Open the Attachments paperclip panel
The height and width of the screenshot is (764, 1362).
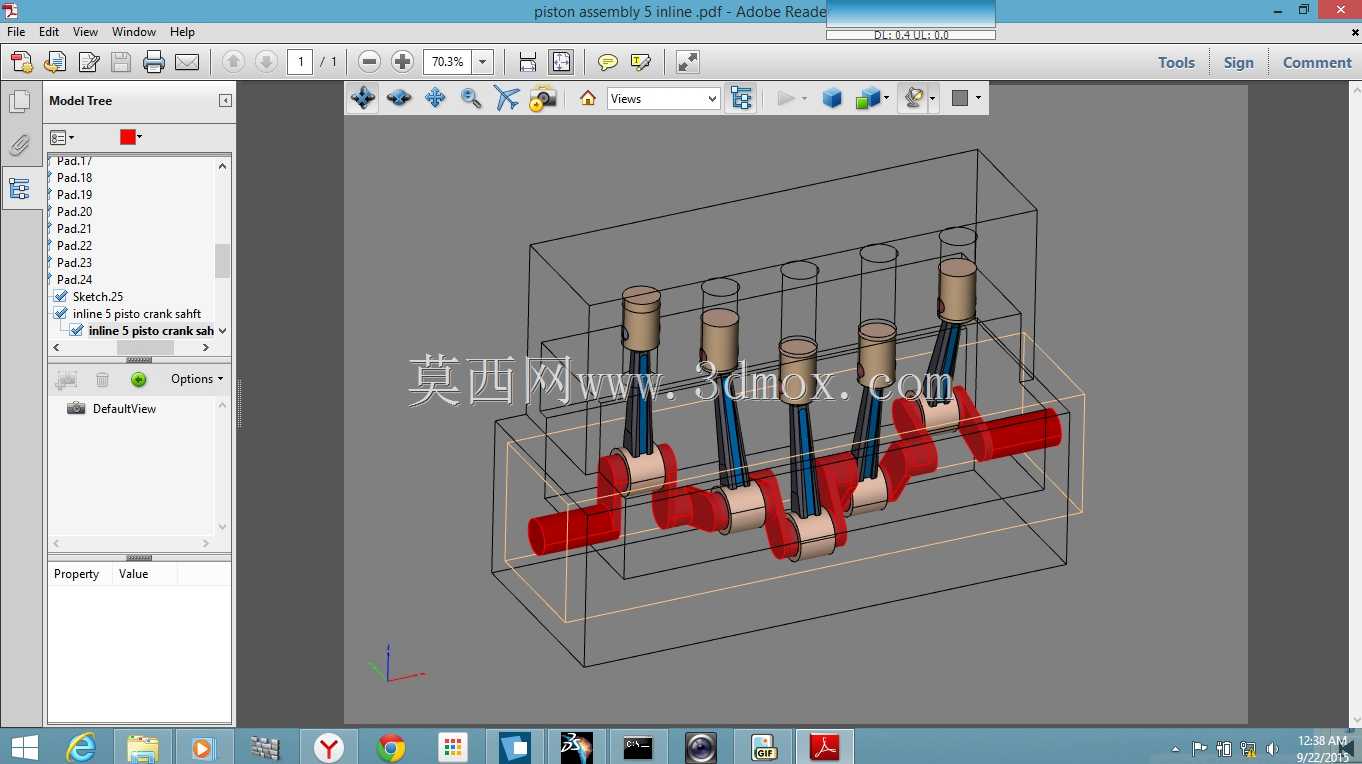(x=20, y=145)
